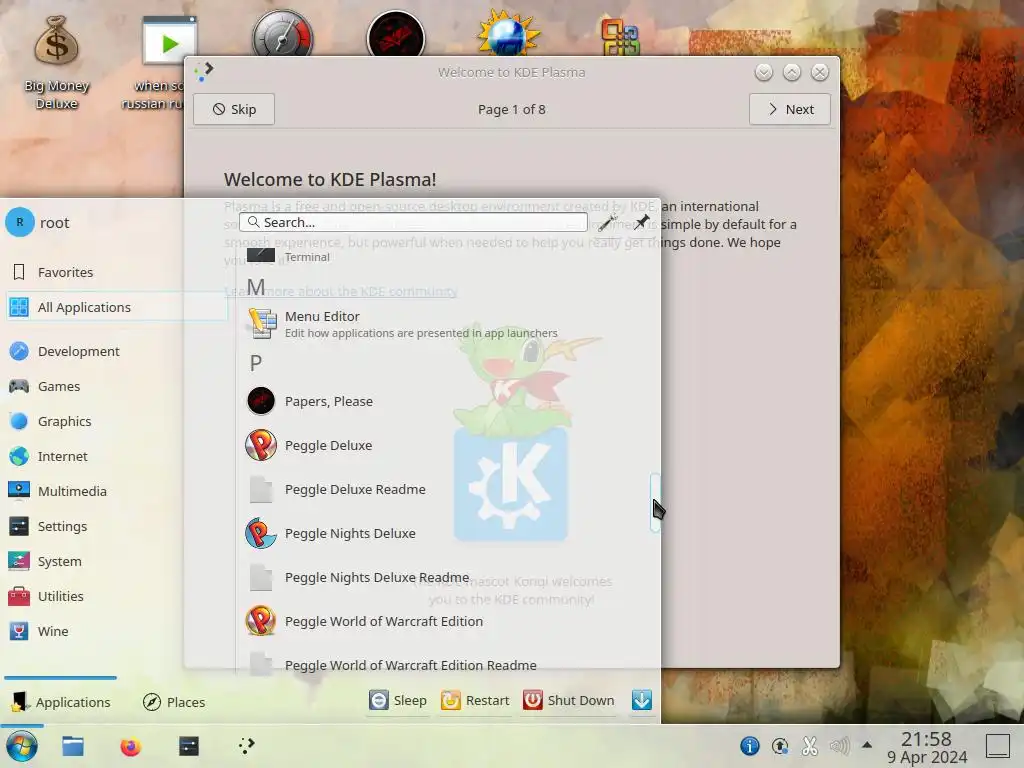The image size is (1024, 768).
Task: Open the audio volume tray icon
Action: (x=840, y=746)
